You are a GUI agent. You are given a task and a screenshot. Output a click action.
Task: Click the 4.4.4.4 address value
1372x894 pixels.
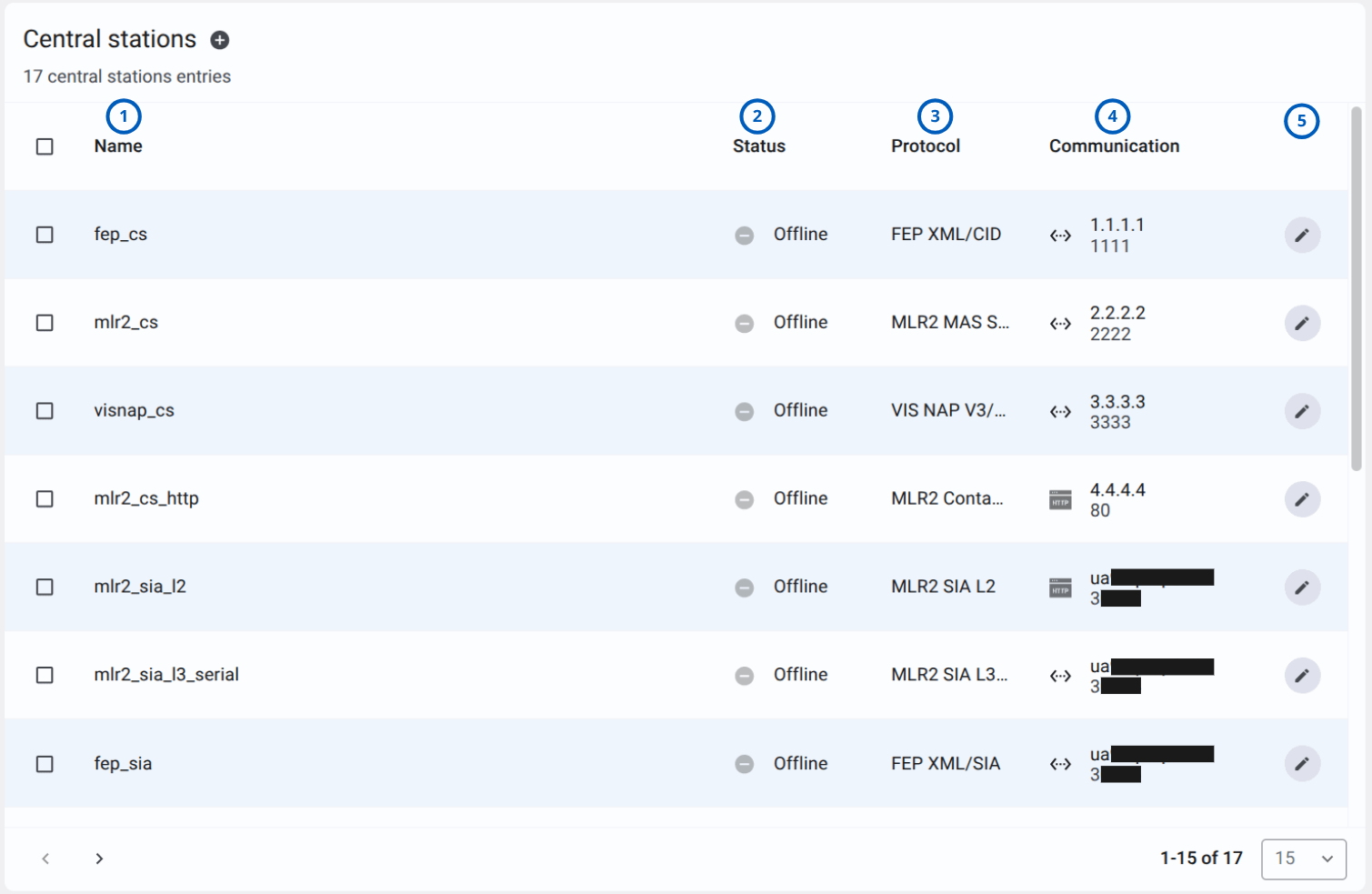pyautogui.click(x=1117, y=490)
